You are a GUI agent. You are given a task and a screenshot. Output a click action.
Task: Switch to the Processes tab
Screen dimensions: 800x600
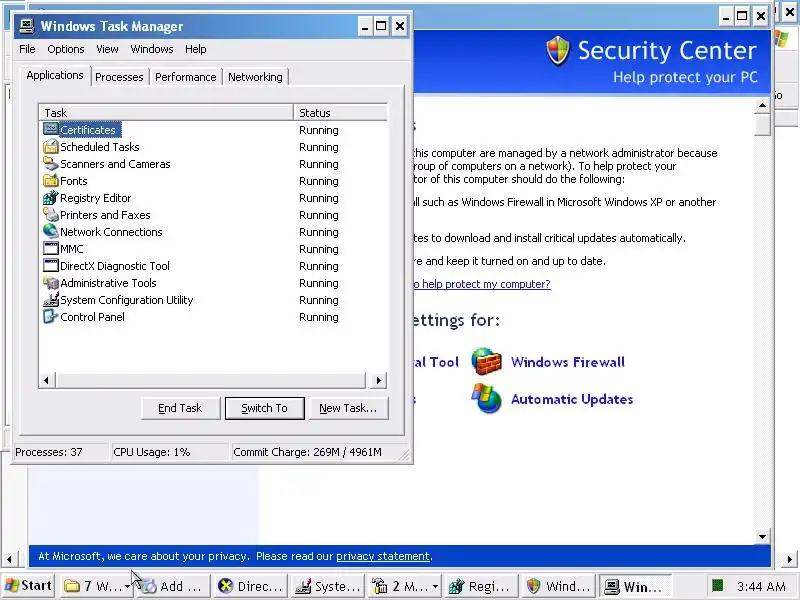click(x=119, y=77)
